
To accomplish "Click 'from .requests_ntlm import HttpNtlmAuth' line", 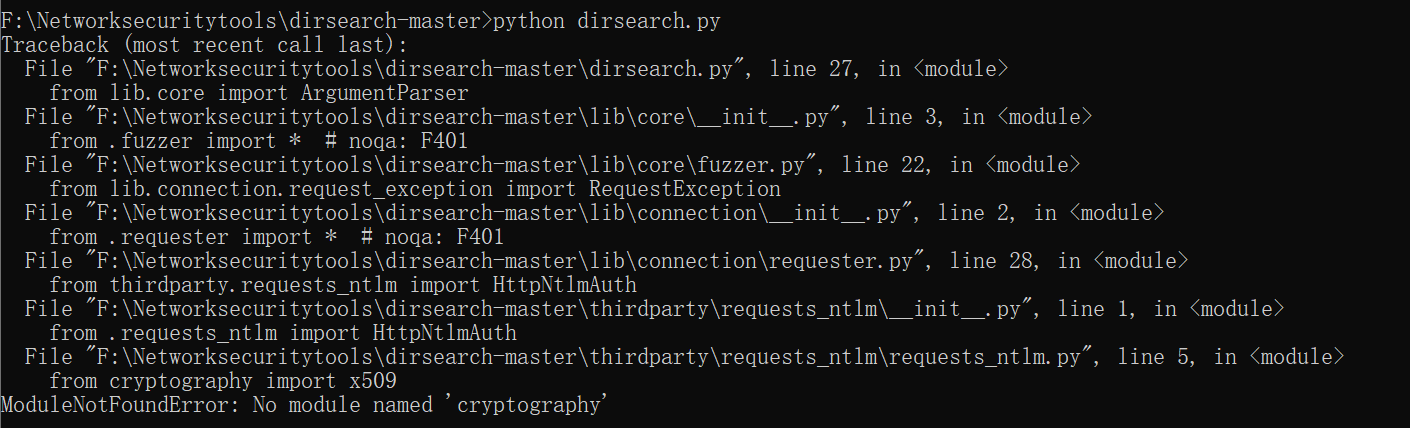I will [283, 333].
